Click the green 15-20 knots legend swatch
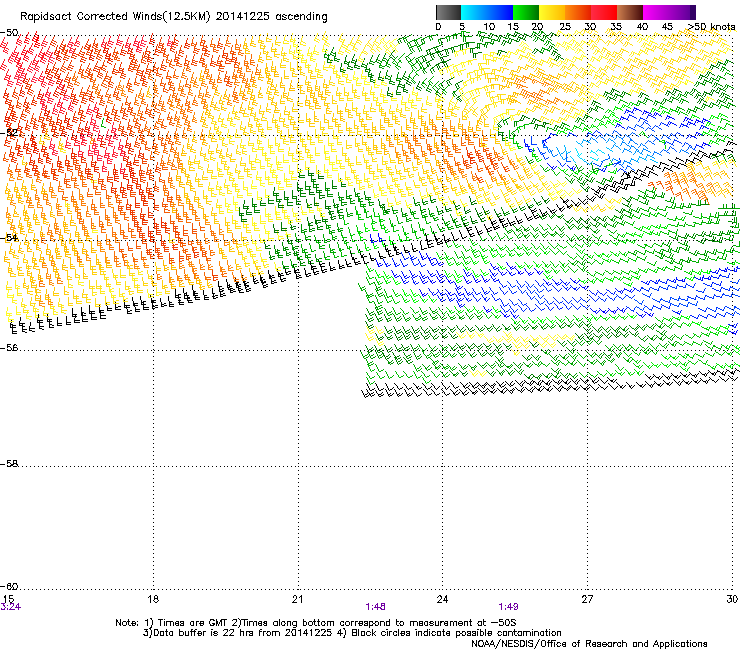Screen dimensions: 740x650 pyautogui.click(x=526, y=12)
